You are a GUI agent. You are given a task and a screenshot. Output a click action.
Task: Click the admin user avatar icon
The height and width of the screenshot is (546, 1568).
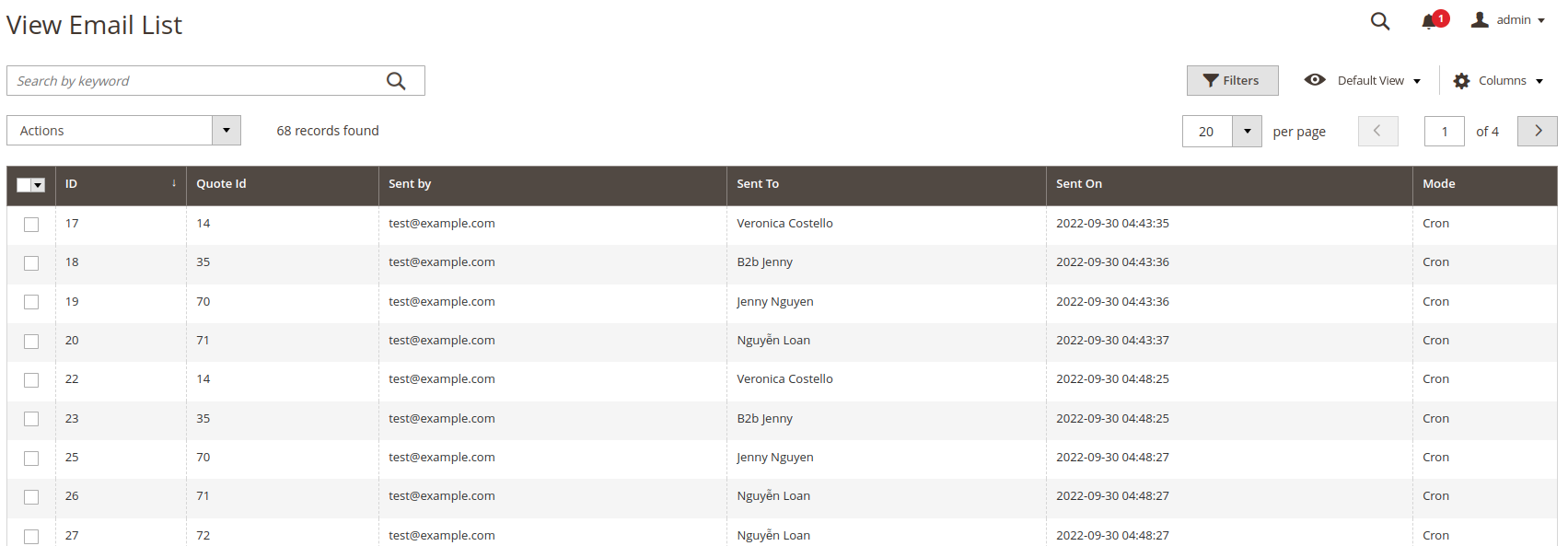[x=1480, y=19]
